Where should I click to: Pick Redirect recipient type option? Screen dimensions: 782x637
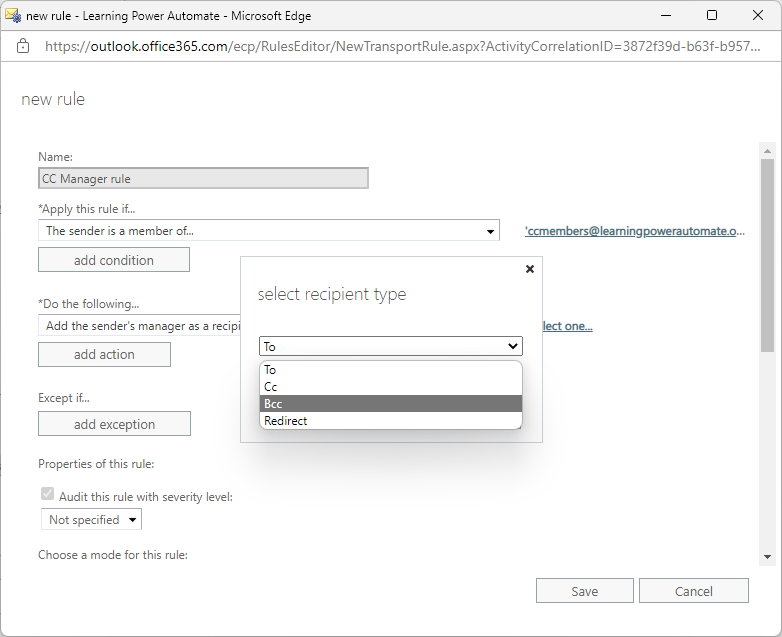point(390,421)
